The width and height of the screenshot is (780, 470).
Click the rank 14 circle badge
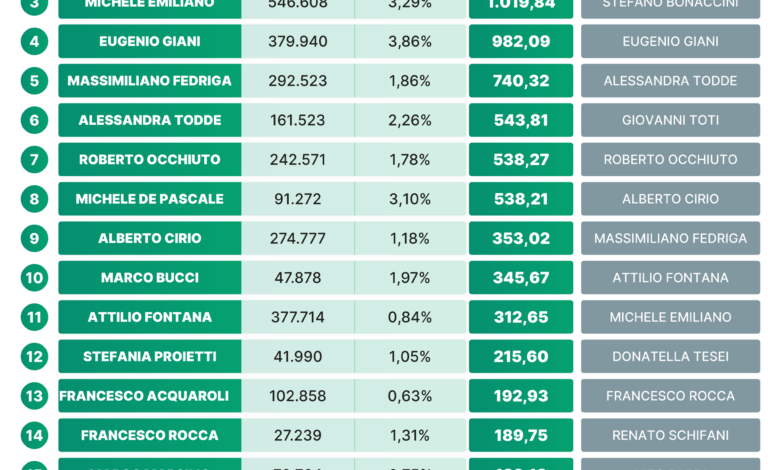pyautogui.click(x=34, y=435)
